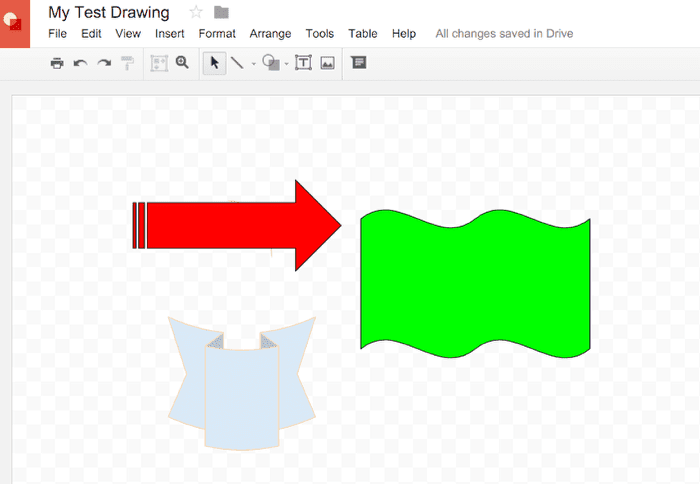The image size is (700, 484).
Task: Click the All changes saved in Drive status
Action: [504, 33]
